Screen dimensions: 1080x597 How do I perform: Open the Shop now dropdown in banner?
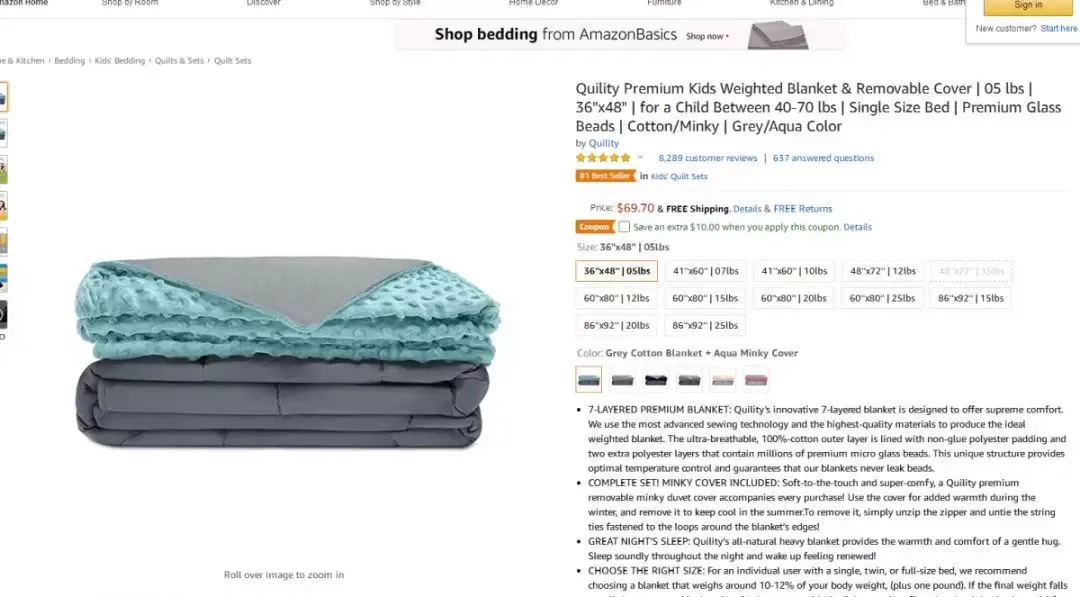point(707,36)
